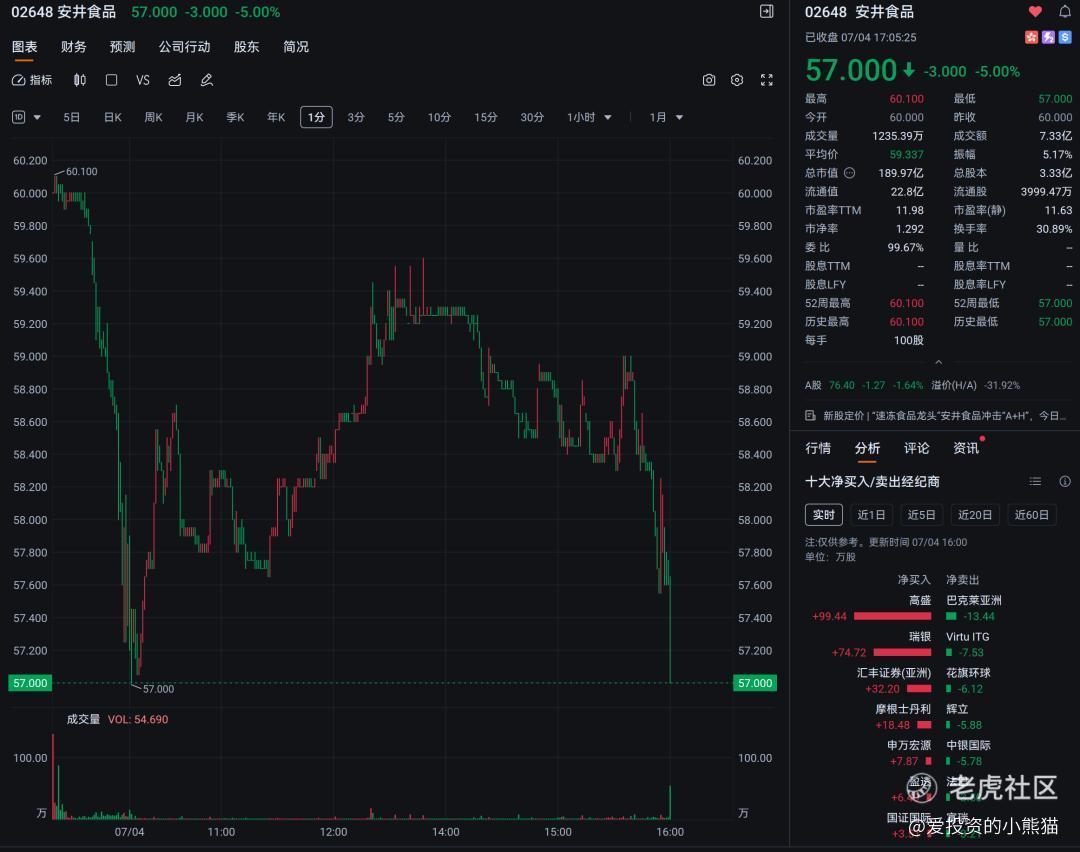The width and height of the screenshot is (1080, 852).
Task: Click the 成交量 volume indicator label
Action: click(x=83, y=719)
